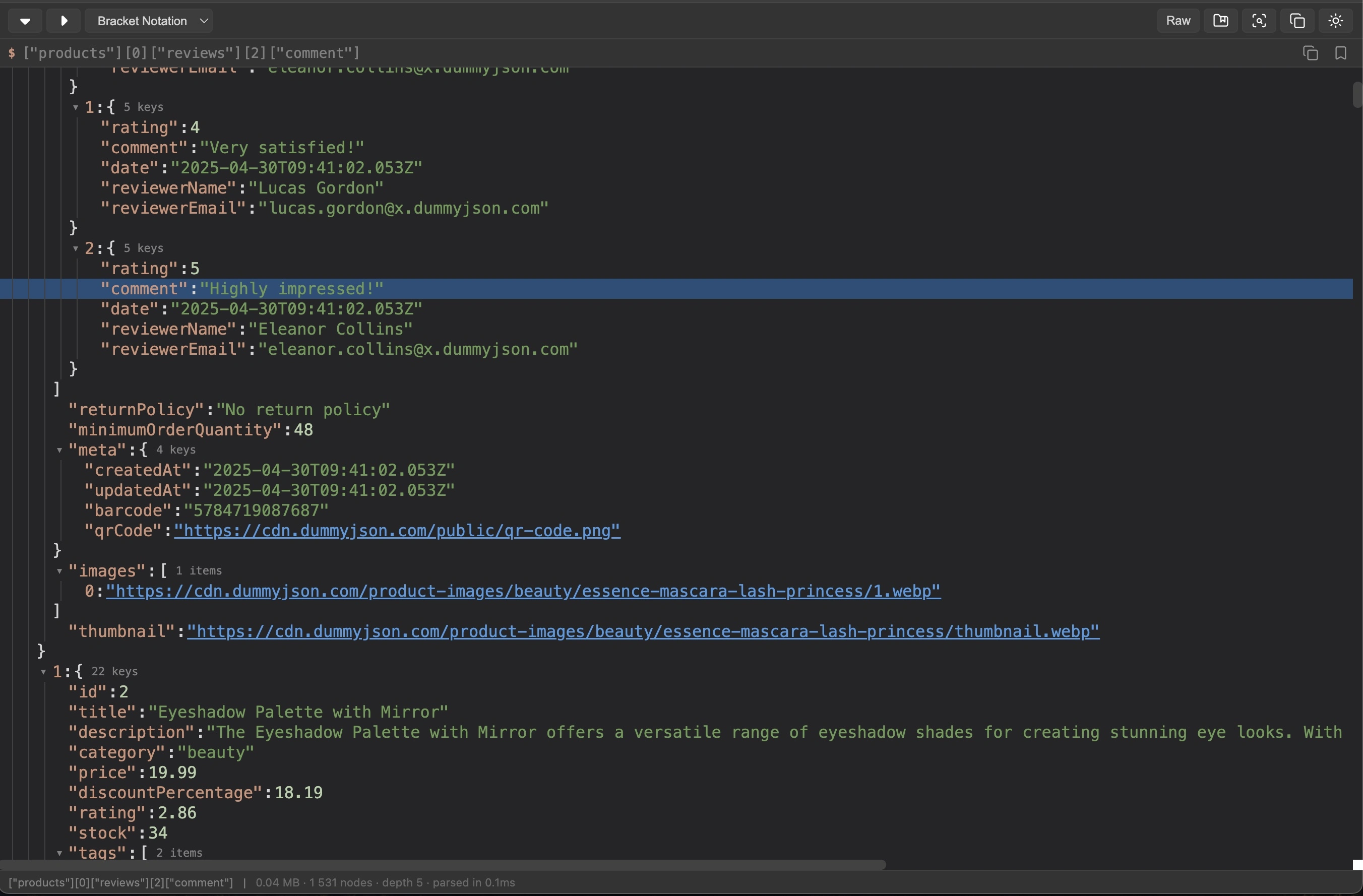Viewport: 1363px width, 896px height.
Task: Select the "description" row of Eyeshadow Palette
Action: 676,732
